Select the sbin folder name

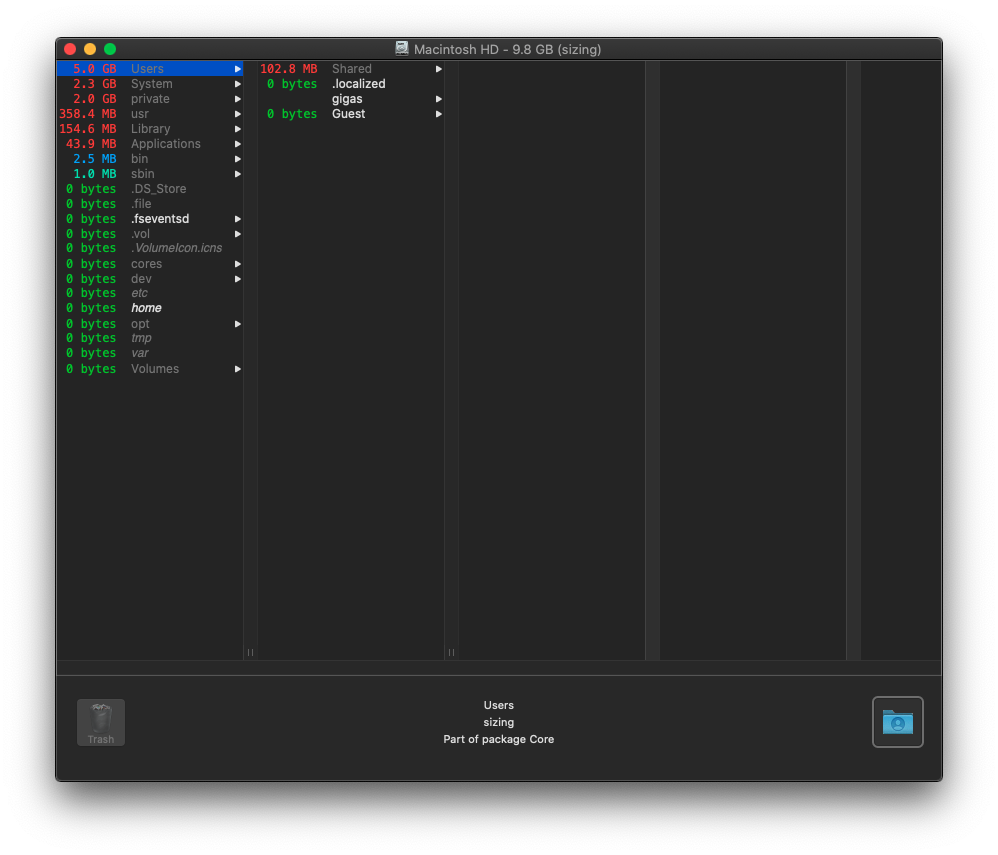tap(143, 174)
